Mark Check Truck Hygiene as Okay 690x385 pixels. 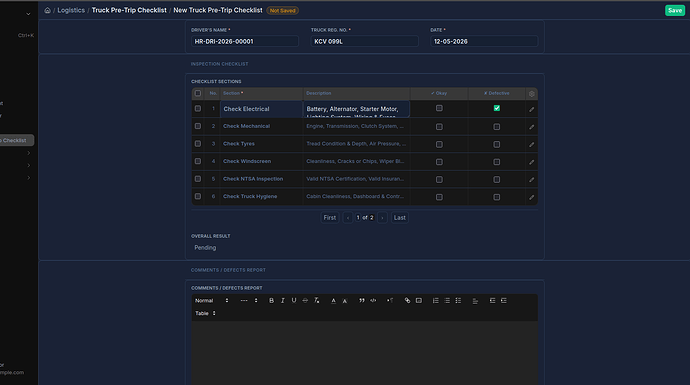pyautogui.click(x=439, y=197)
